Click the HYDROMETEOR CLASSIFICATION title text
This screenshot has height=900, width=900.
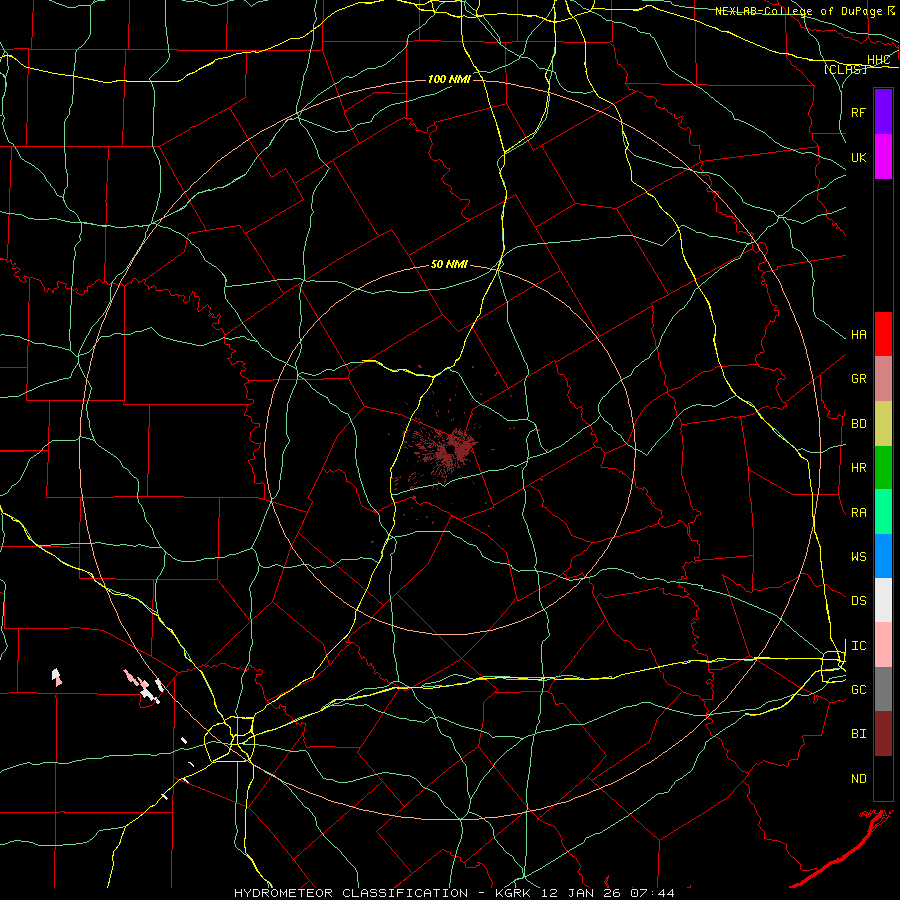[x=351, y=893]
